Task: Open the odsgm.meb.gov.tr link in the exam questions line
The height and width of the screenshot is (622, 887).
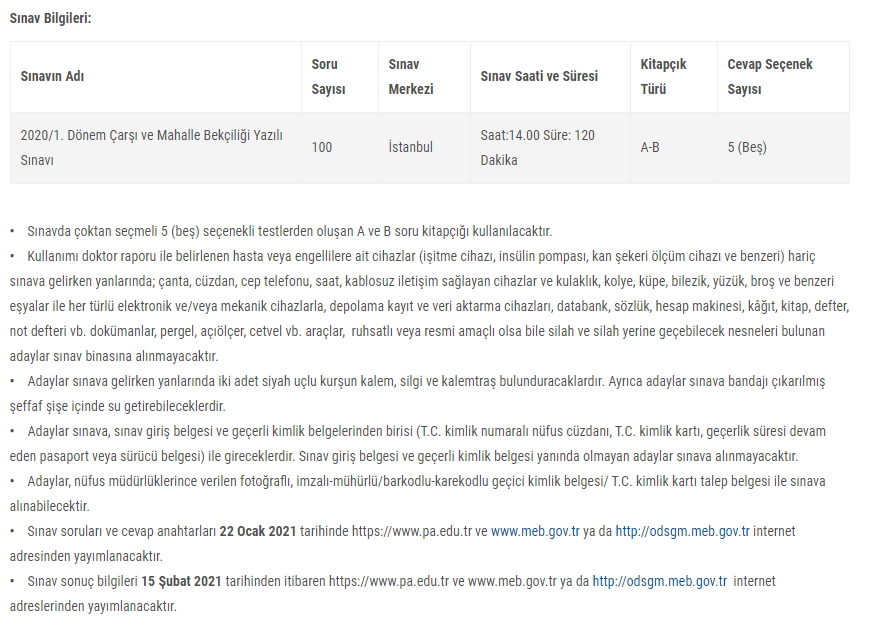Action: coord(682,531)
